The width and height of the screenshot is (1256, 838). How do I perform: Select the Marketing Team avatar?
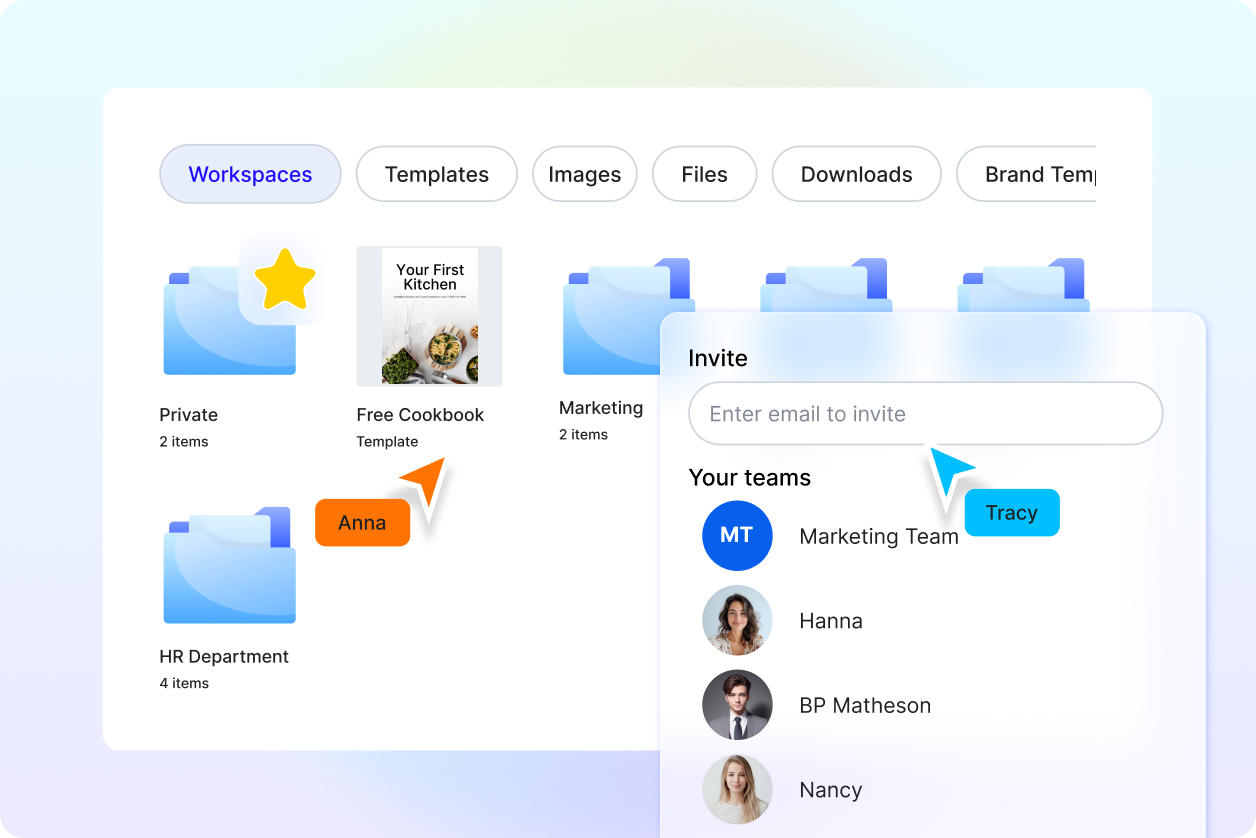pyautogui.click(x=737, y=536)
